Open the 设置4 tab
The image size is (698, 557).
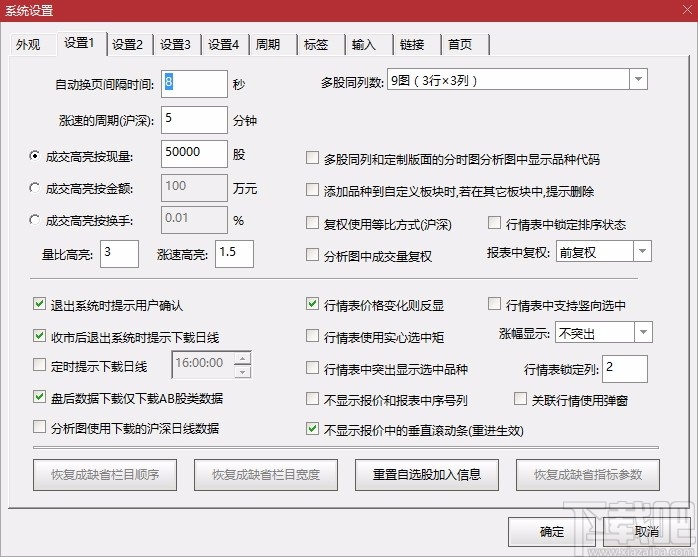[224, 45]
